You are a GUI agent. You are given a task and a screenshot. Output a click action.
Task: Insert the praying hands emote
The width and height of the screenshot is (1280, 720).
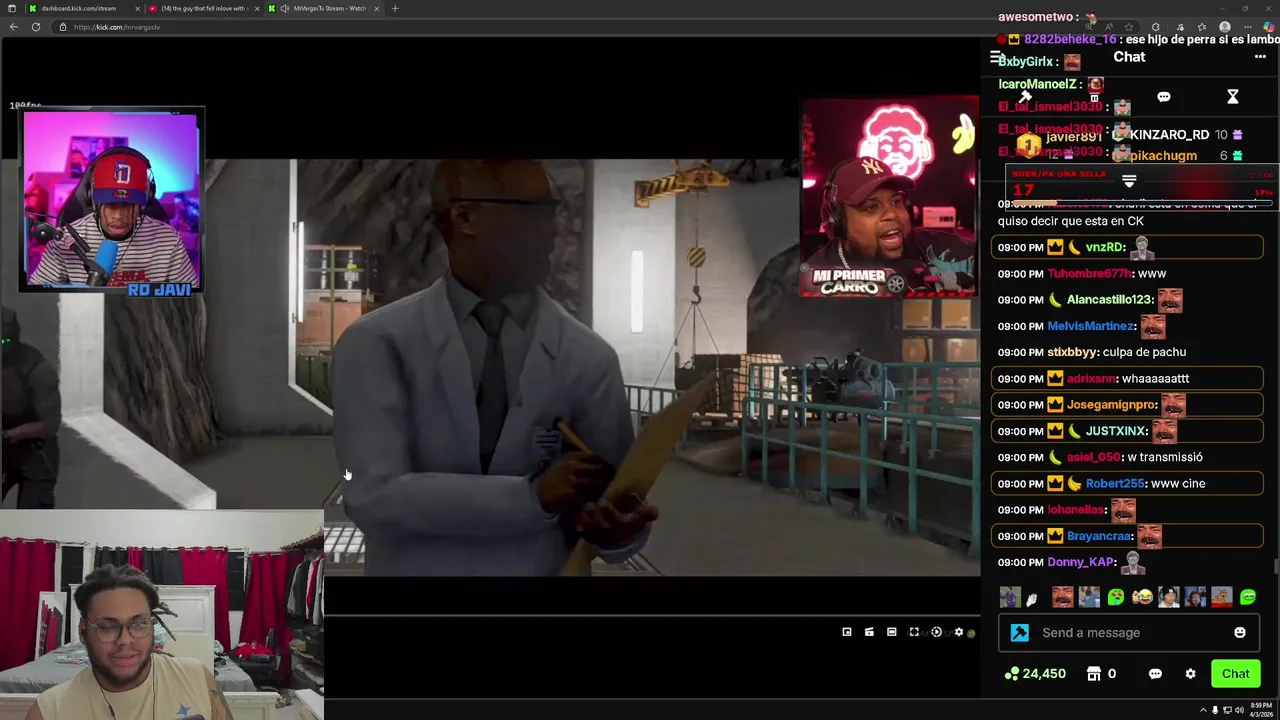coord(1033,598)
